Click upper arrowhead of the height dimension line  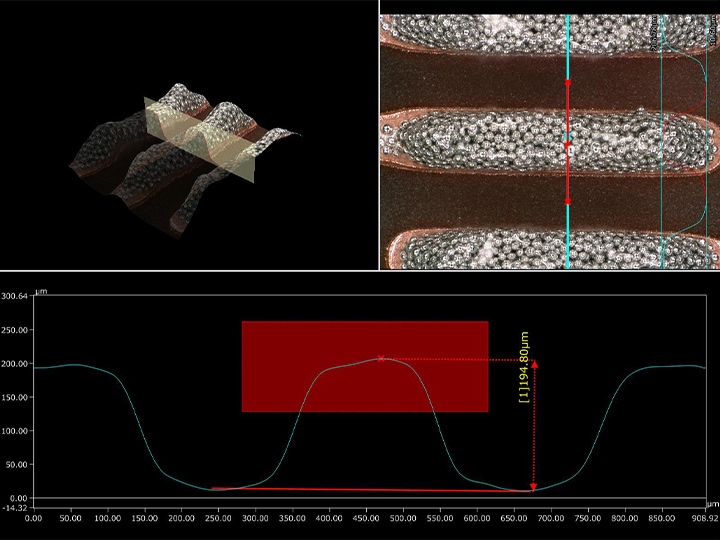[534, 364]
